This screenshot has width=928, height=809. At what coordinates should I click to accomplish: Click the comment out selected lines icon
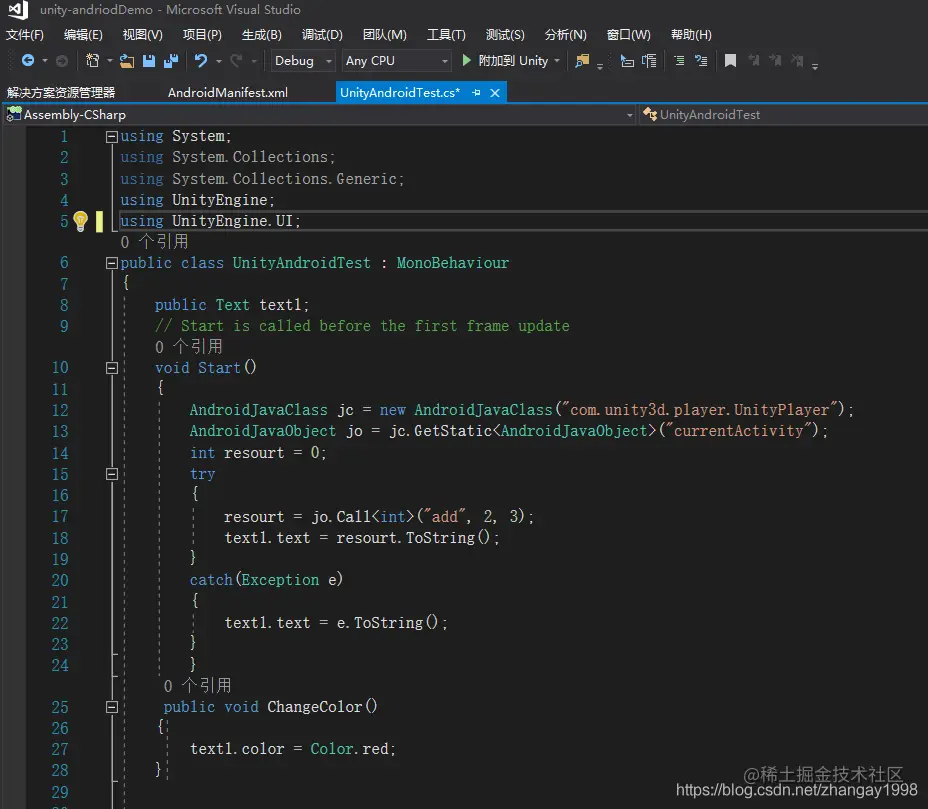679,60
